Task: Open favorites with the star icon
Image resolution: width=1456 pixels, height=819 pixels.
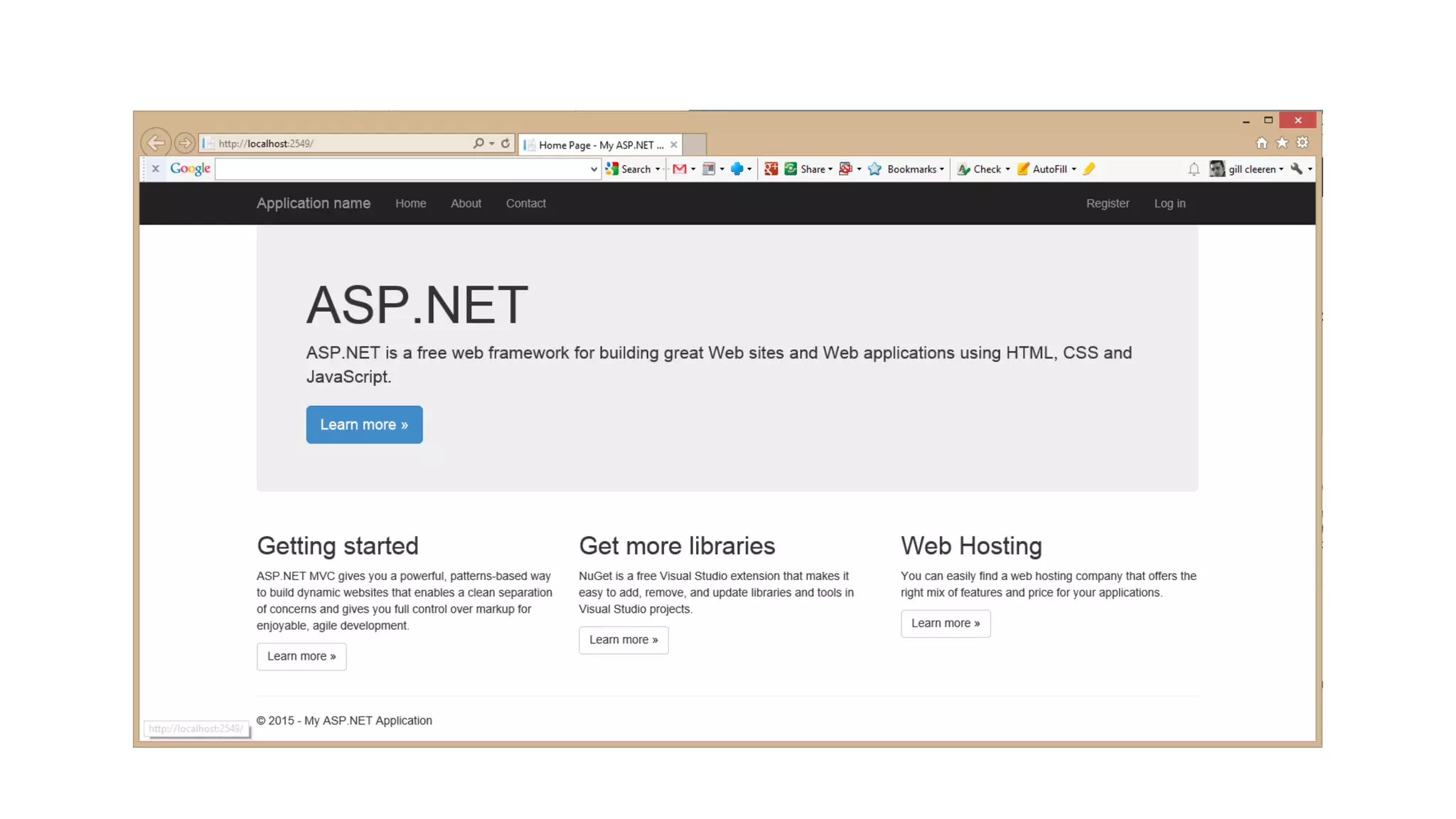Action: pos(1282,143)
